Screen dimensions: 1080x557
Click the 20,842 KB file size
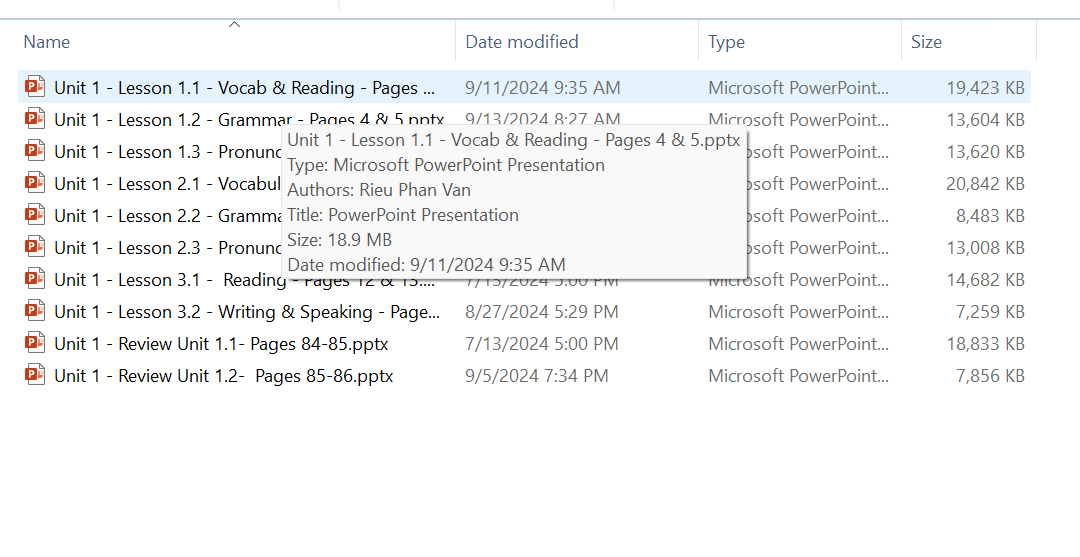[985, 184]
